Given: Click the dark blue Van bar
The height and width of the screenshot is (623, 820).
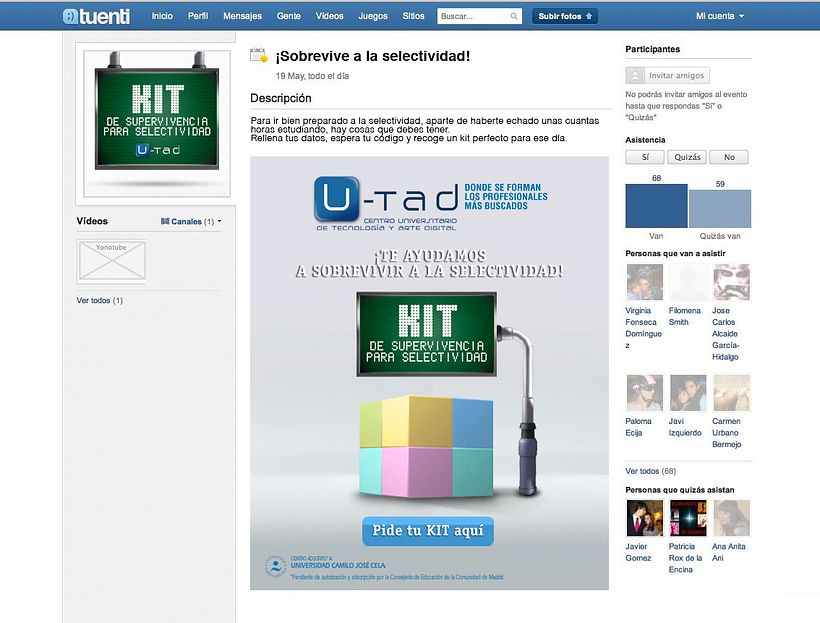Looking at the screenshot, I should point(656,206).
